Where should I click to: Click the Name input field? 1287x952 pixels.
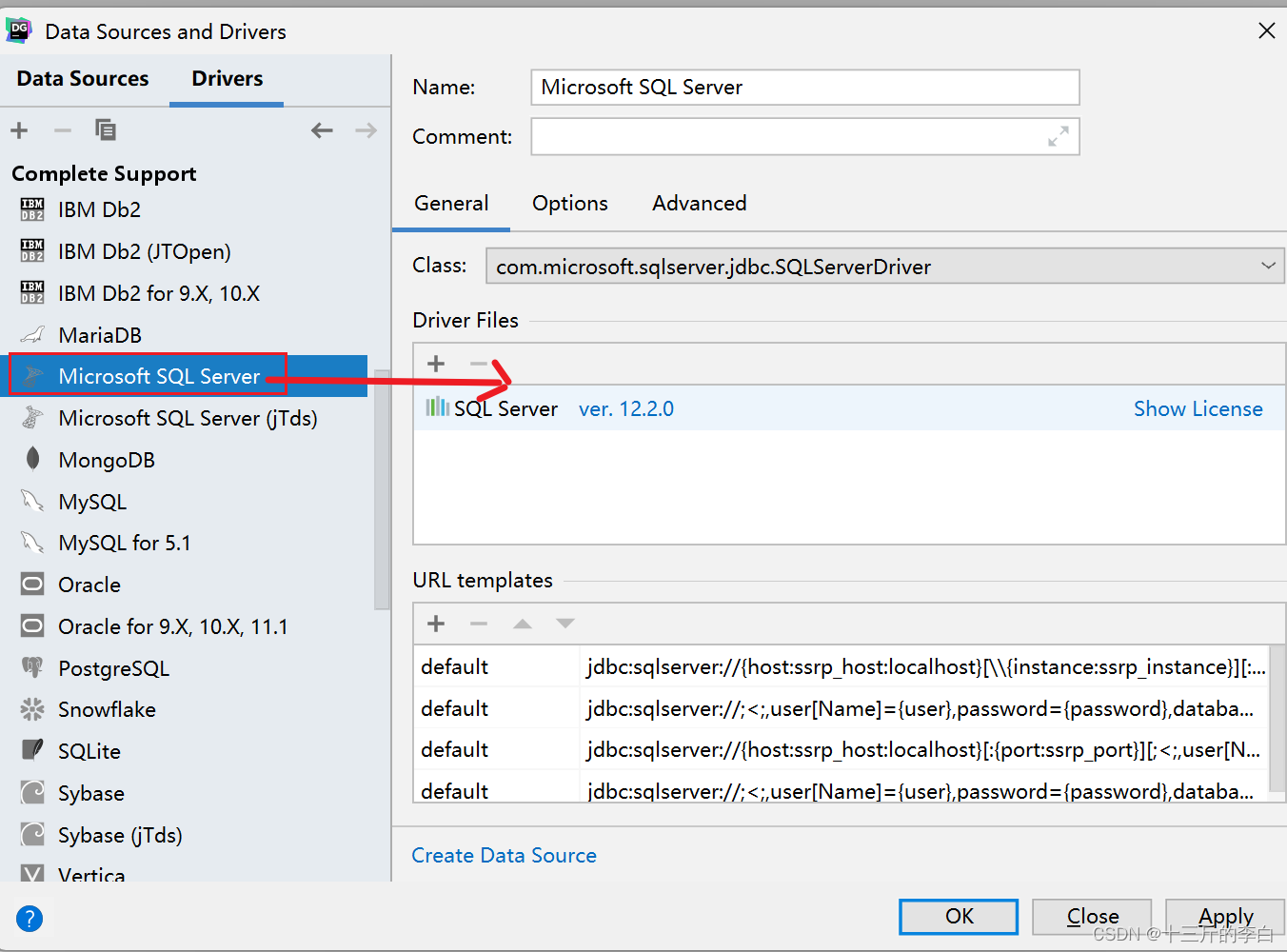[805, 88]
